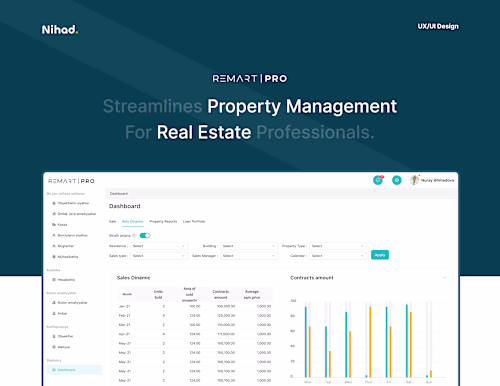Click the Obyektlərin siyahısı icon, first sidebar item
500x386 pixels.
(x=54, y=203)
